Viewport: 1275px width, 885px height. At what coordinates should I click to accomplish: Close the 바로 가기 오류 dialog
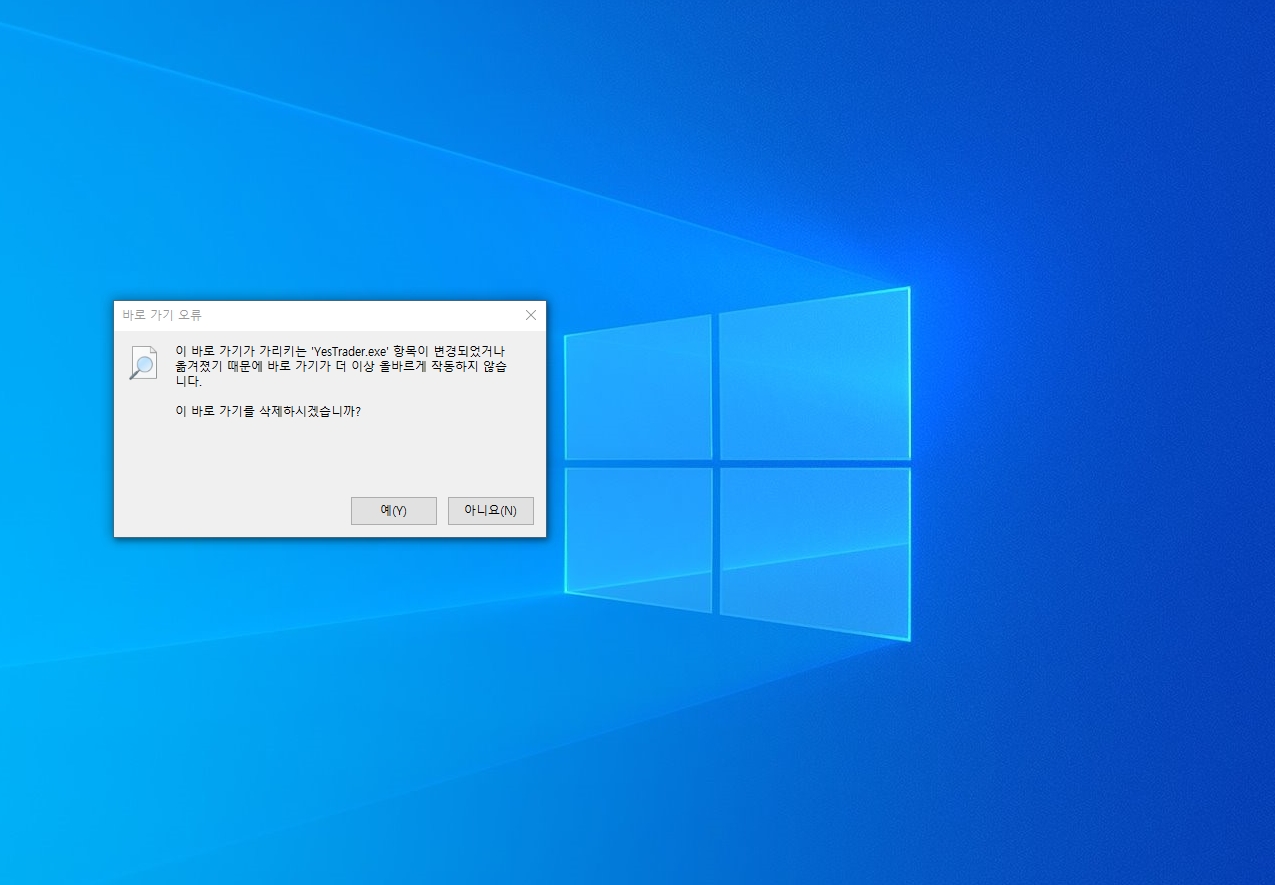[x=530, y=315]
